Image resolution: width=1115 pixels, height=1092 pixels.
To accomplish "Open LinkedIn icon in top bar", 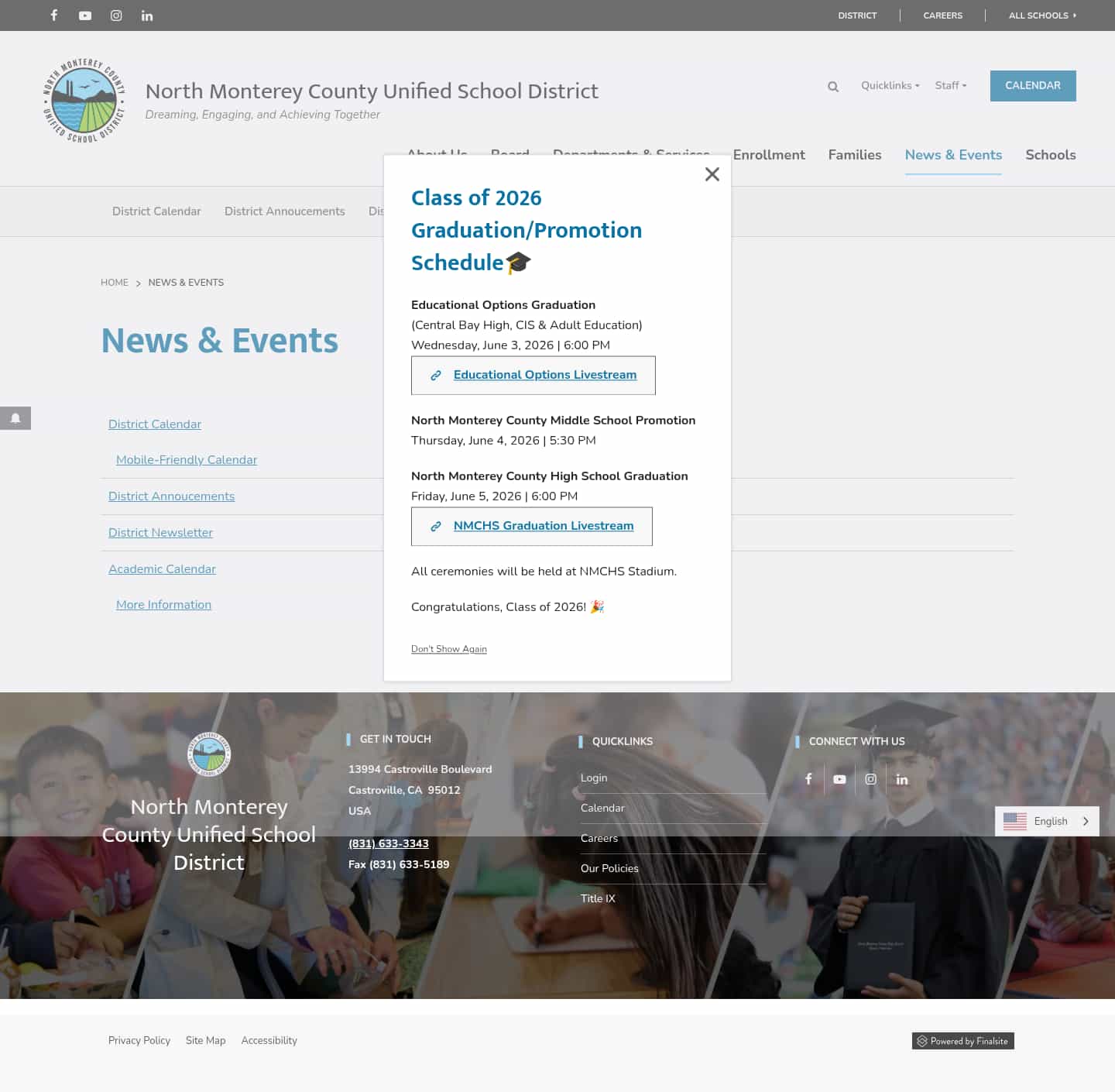I will click(x=147, y=15).
